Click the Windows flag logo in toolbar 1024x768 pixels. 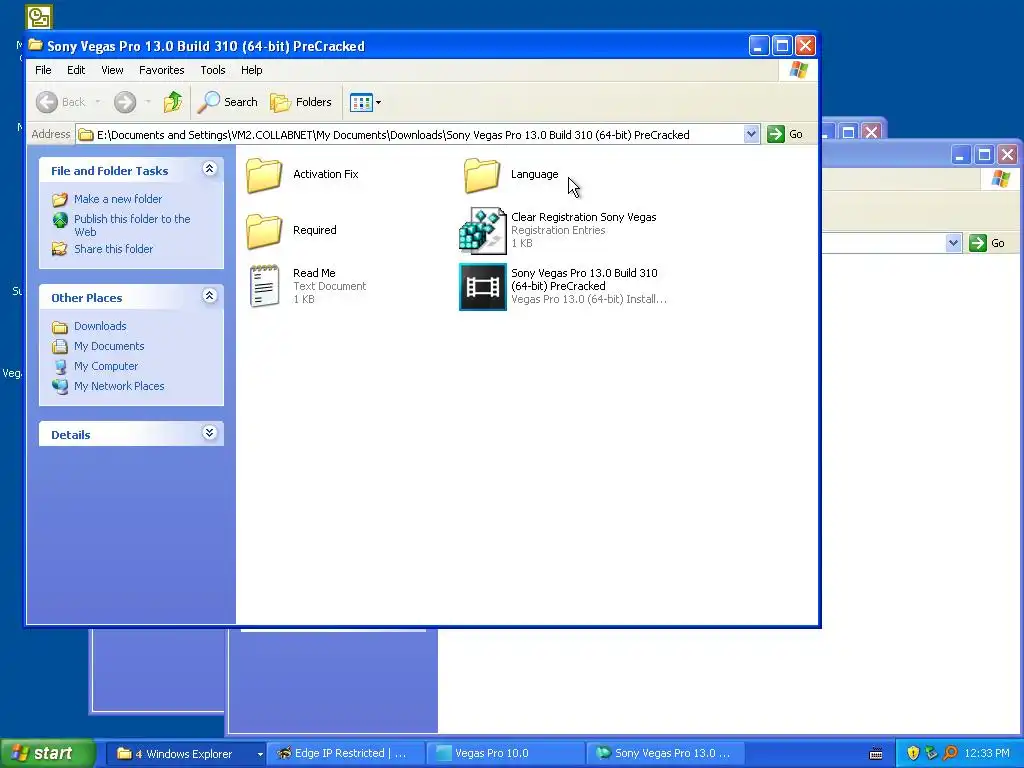click(x=798, y=70)
